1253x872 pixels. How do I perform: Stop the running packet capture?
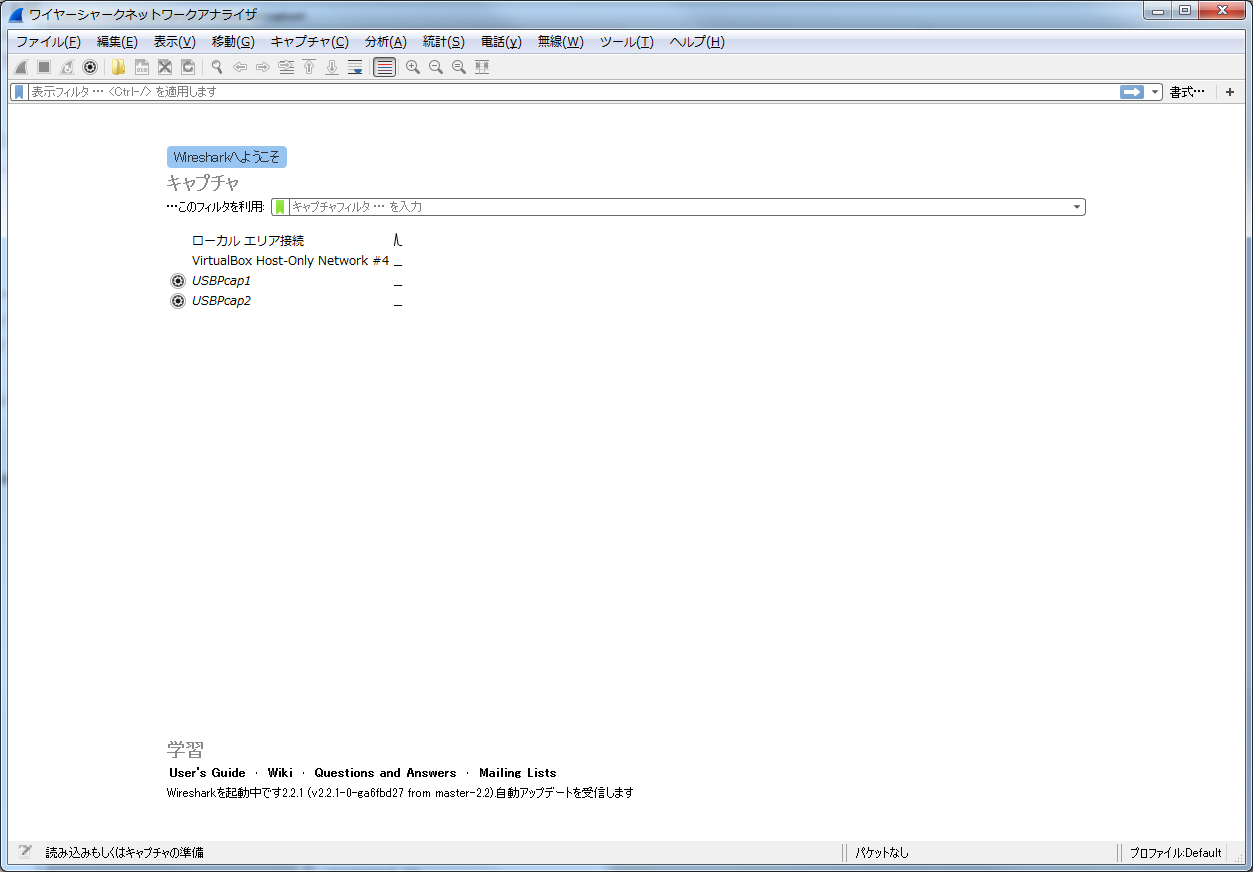coord(44,67)
